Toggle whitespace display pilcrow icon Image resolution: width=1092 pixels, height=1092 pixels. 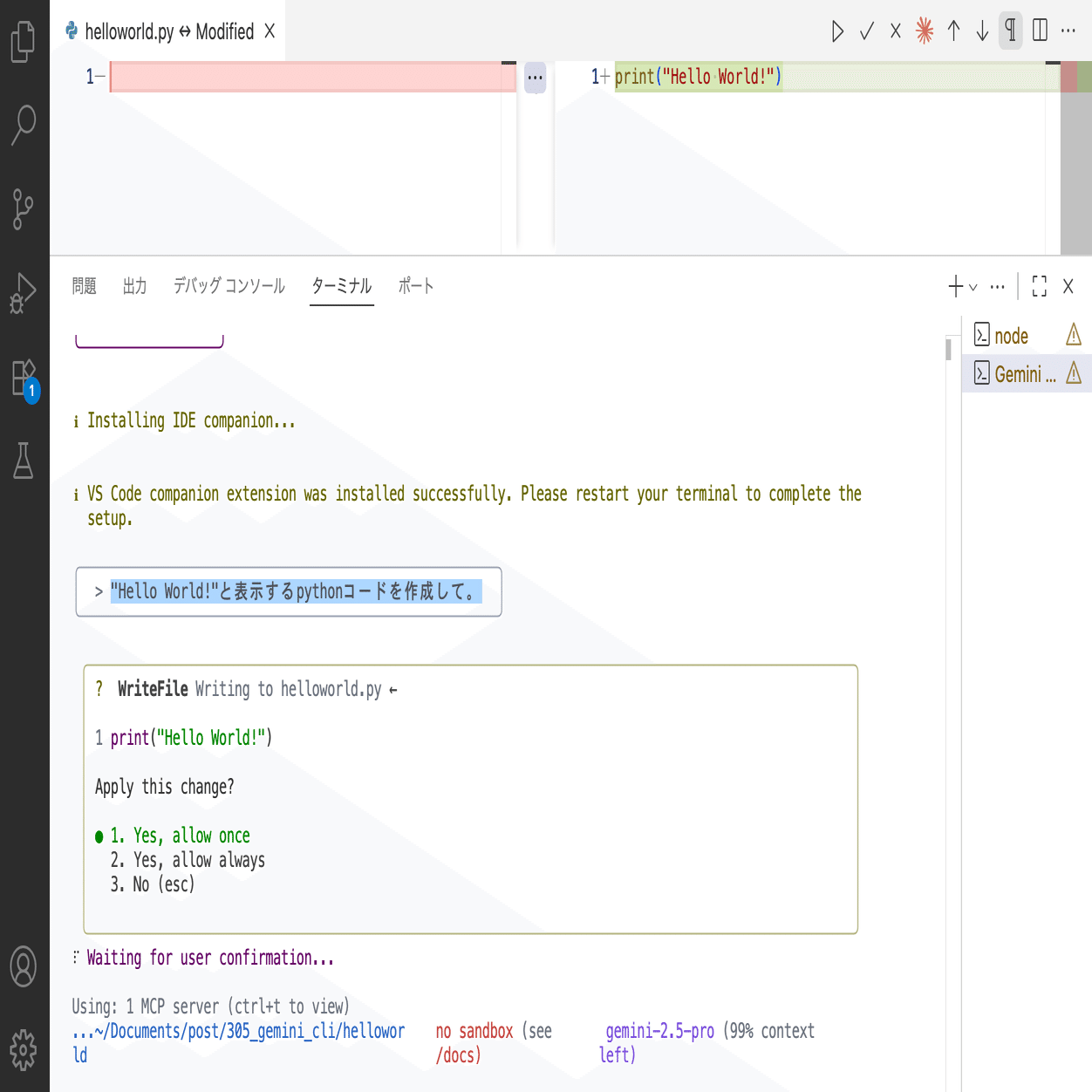click(x=1011, y=31)
